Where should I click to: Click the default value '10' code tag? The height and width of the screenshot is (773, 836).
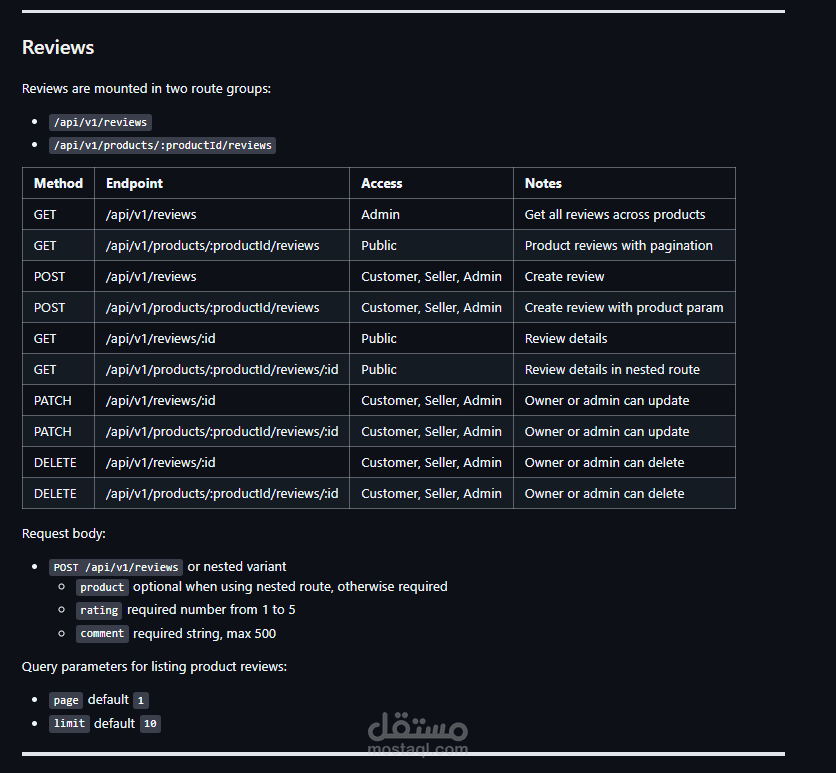click(x=150, y=723)
